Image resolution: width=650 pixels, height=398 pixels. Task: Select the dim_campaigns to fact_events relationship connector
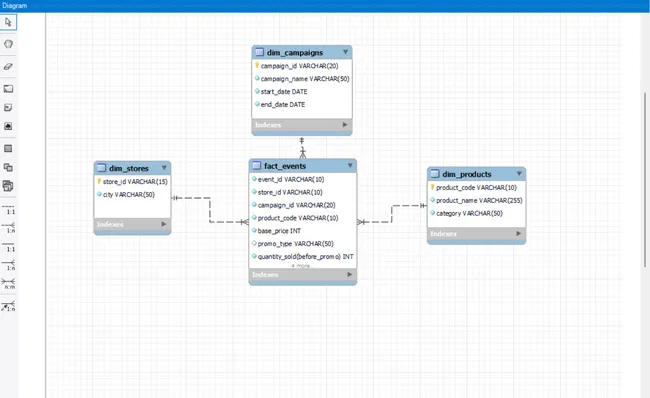click(x=303, y=148)
